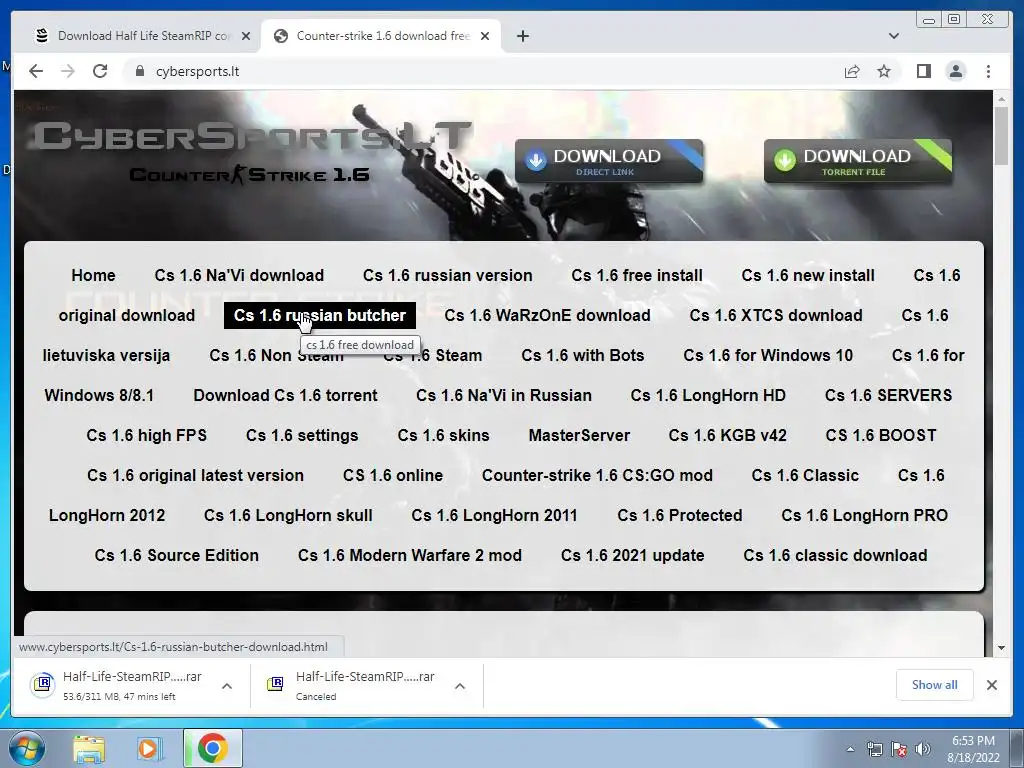Image resolution: width=1024 pixels, height=768 pixels.
Task: Bookmark this page with the star
Action: click(x=884, y=71)
